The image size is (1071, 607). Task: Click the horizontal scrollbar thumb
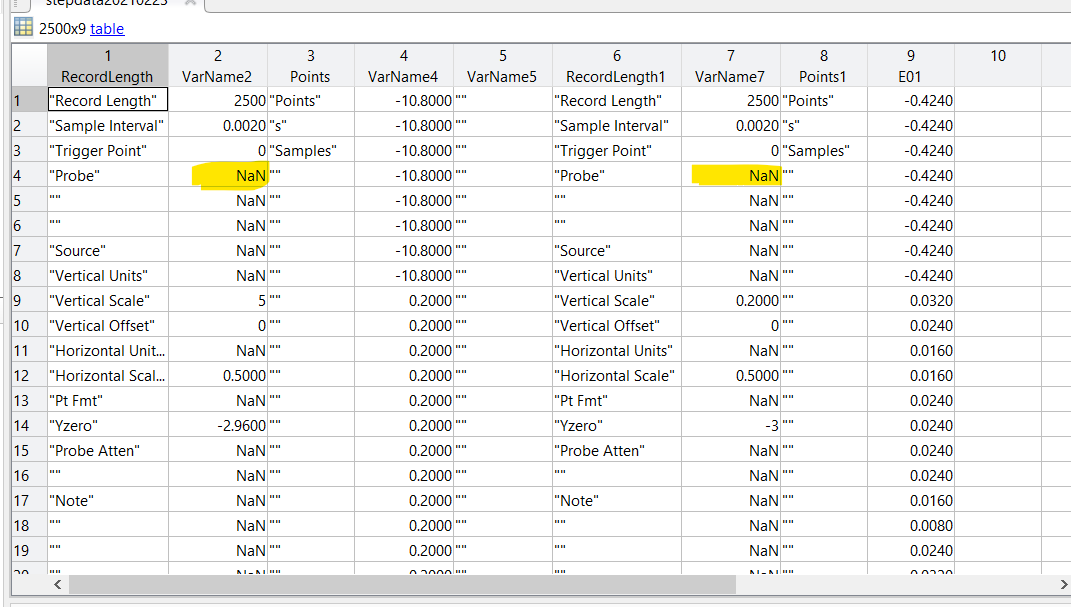(400, 584)
